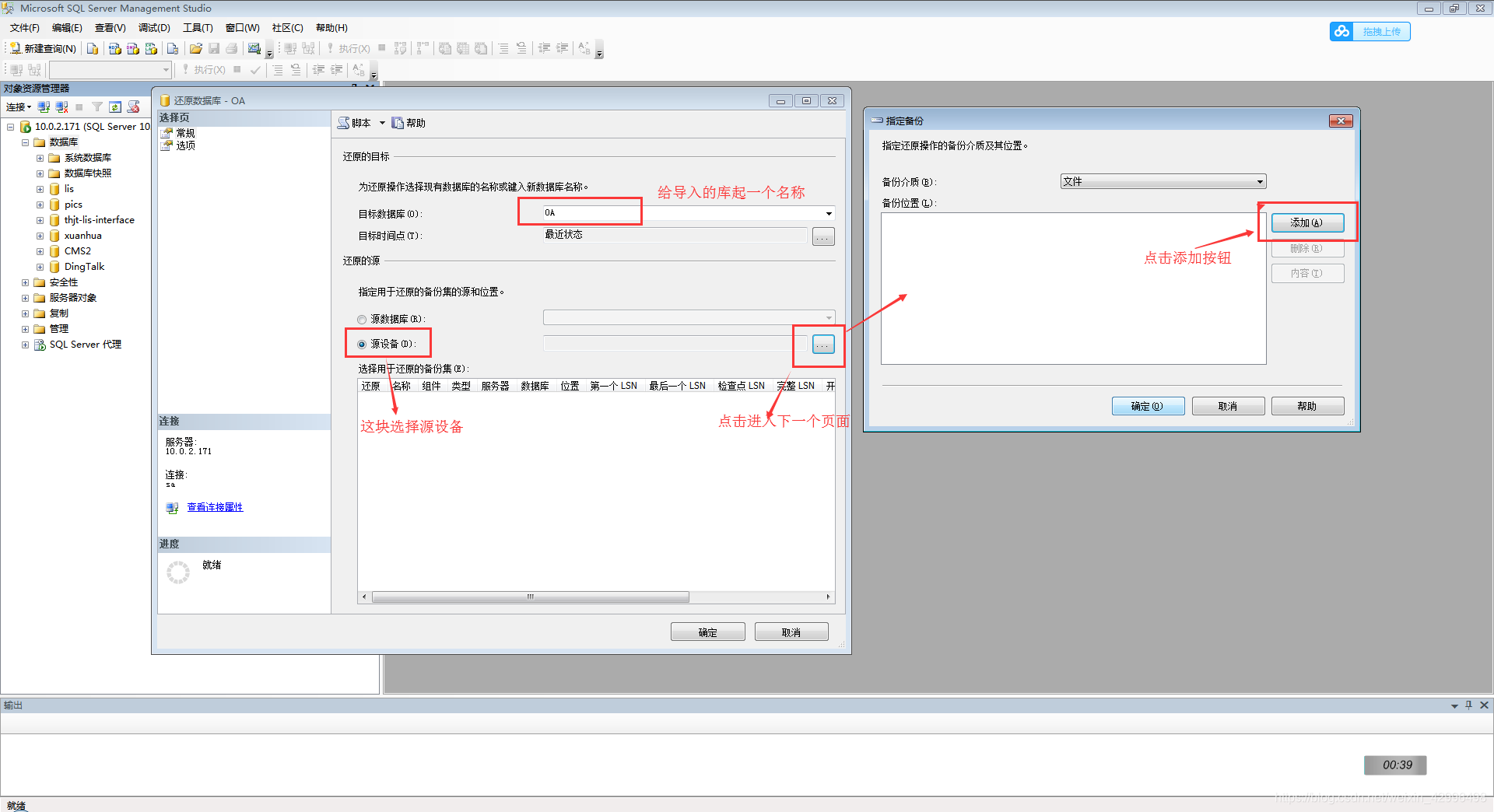Click the red-X script icon in Object Explorer toolbar
Viewport: 1494px width, 812px height.
point(133,107)
